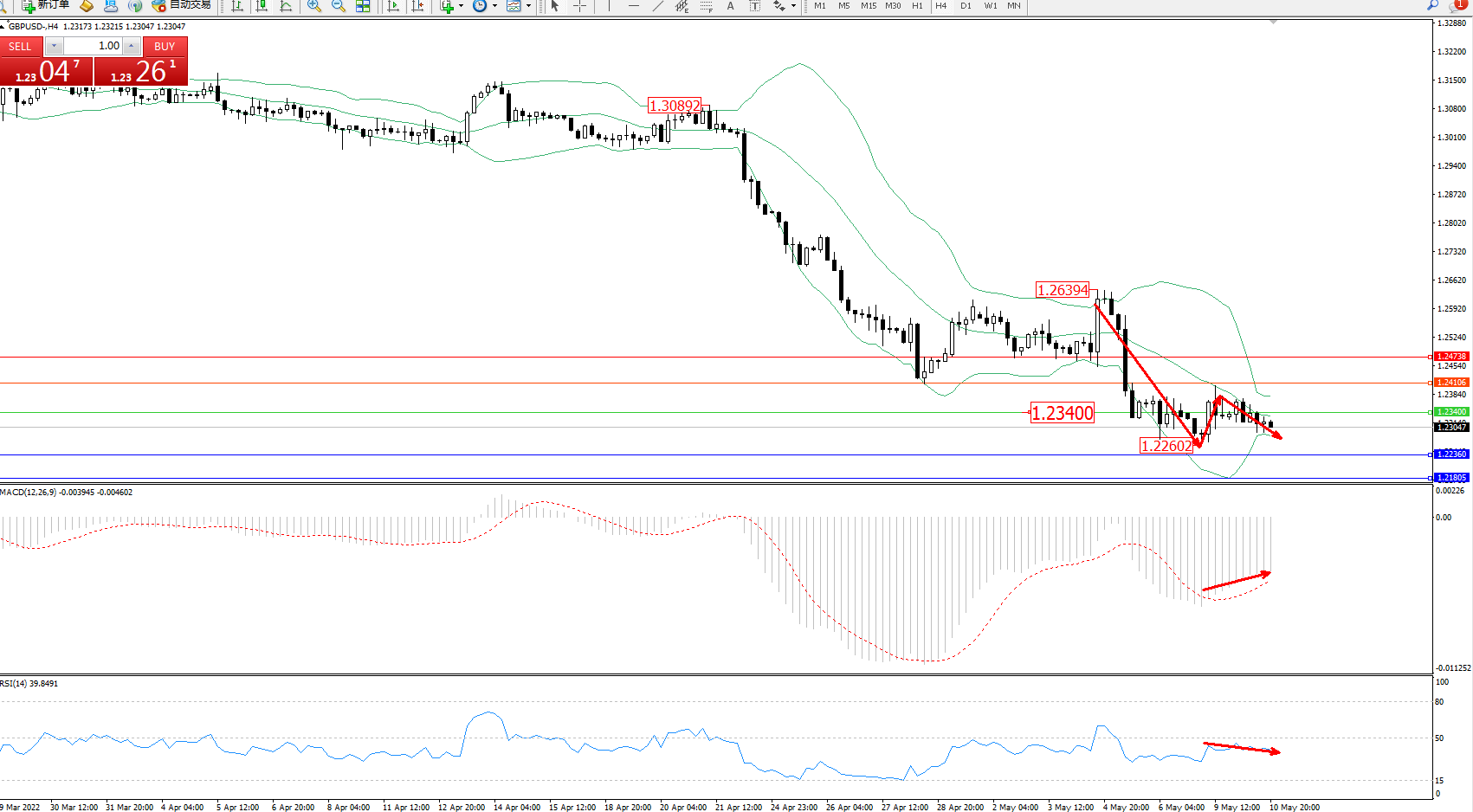Screen dimensions: 1473x812
Task: Toggle the chart auto-scroll icon
Action: click(x=393, y=6)
